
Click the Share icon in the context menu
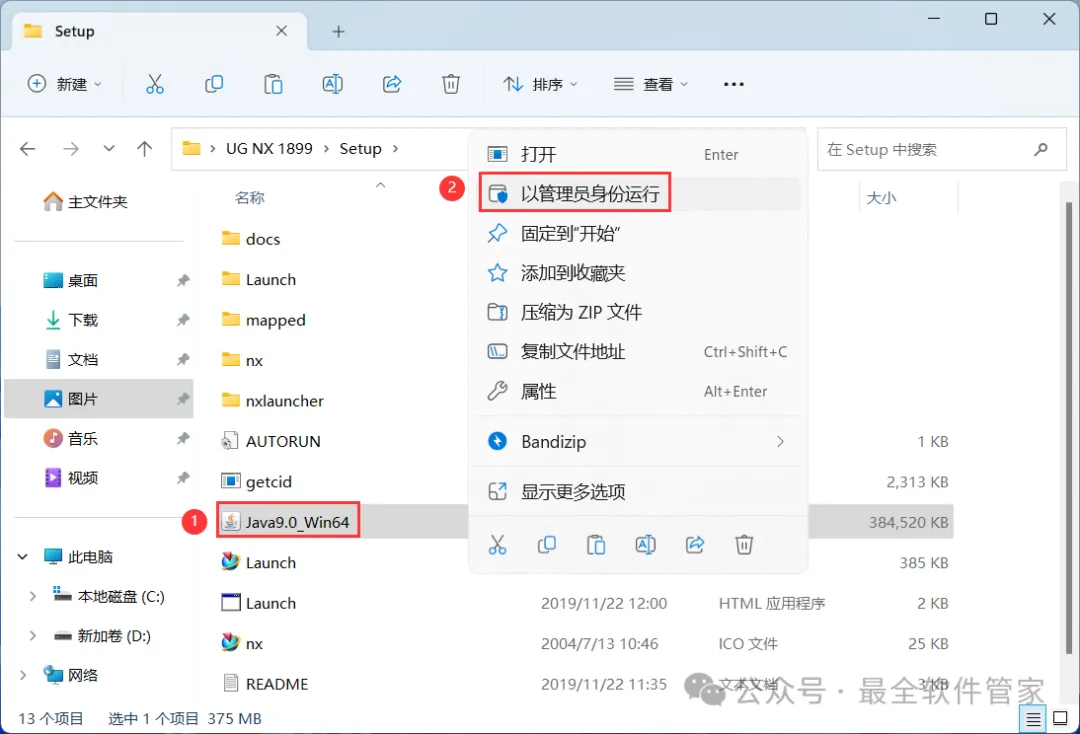point(695,545)
